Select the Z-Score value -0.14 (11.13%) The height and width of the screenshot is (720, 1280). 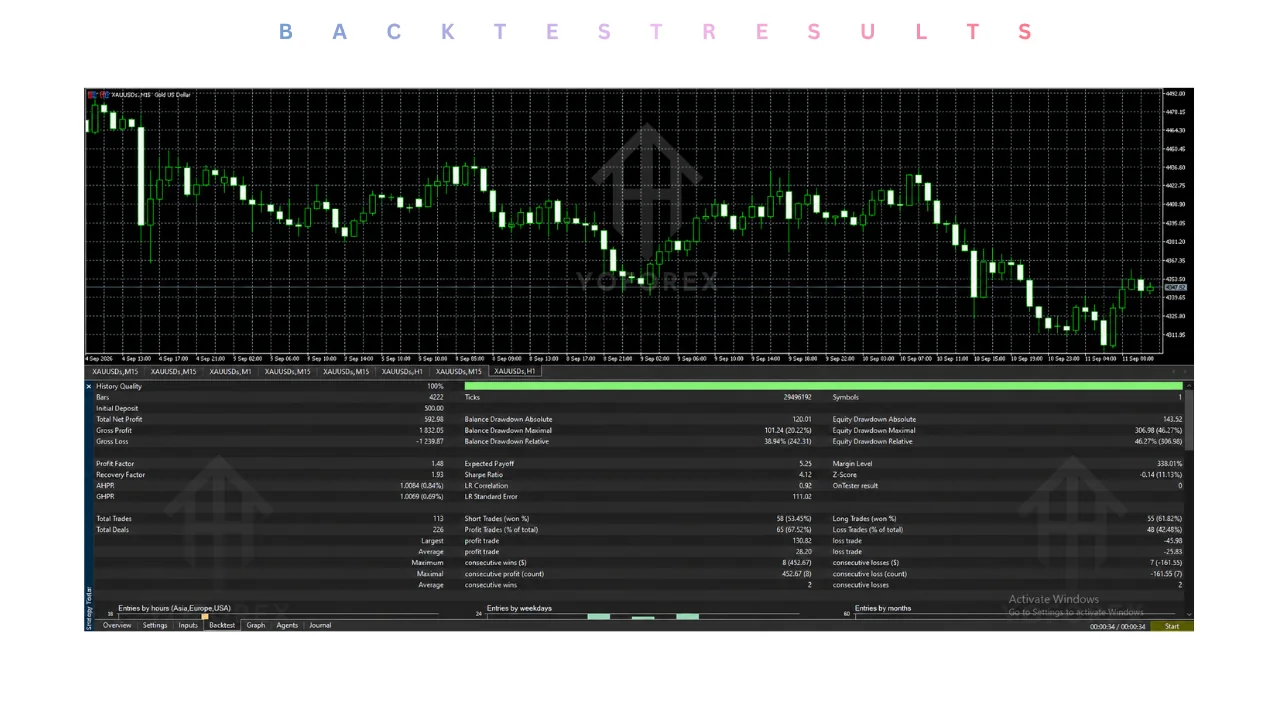(x=1161, y=475)
